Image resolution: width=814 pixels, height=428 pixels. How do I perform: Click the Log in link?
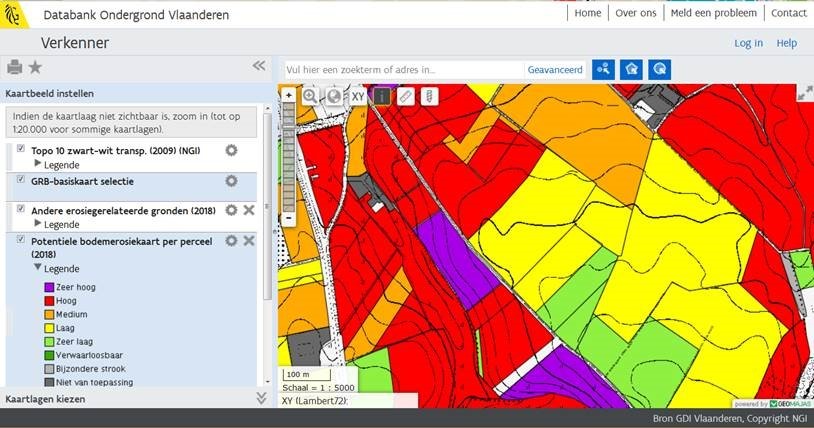(748, 43)
